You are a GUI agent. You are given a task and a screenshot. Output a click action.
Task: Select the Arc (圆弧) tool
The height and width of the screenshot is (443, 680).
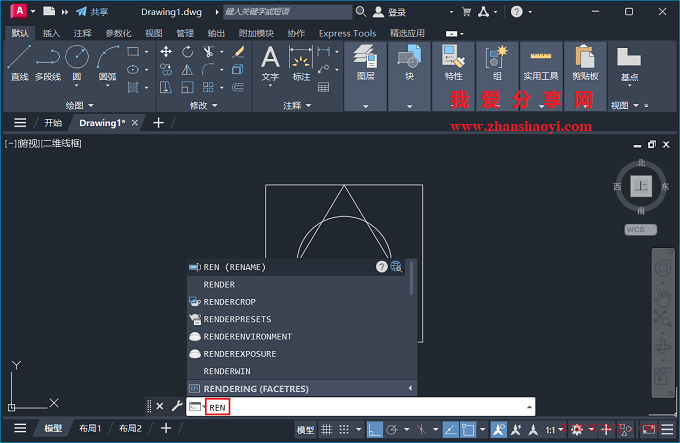[x=108, y=63]
